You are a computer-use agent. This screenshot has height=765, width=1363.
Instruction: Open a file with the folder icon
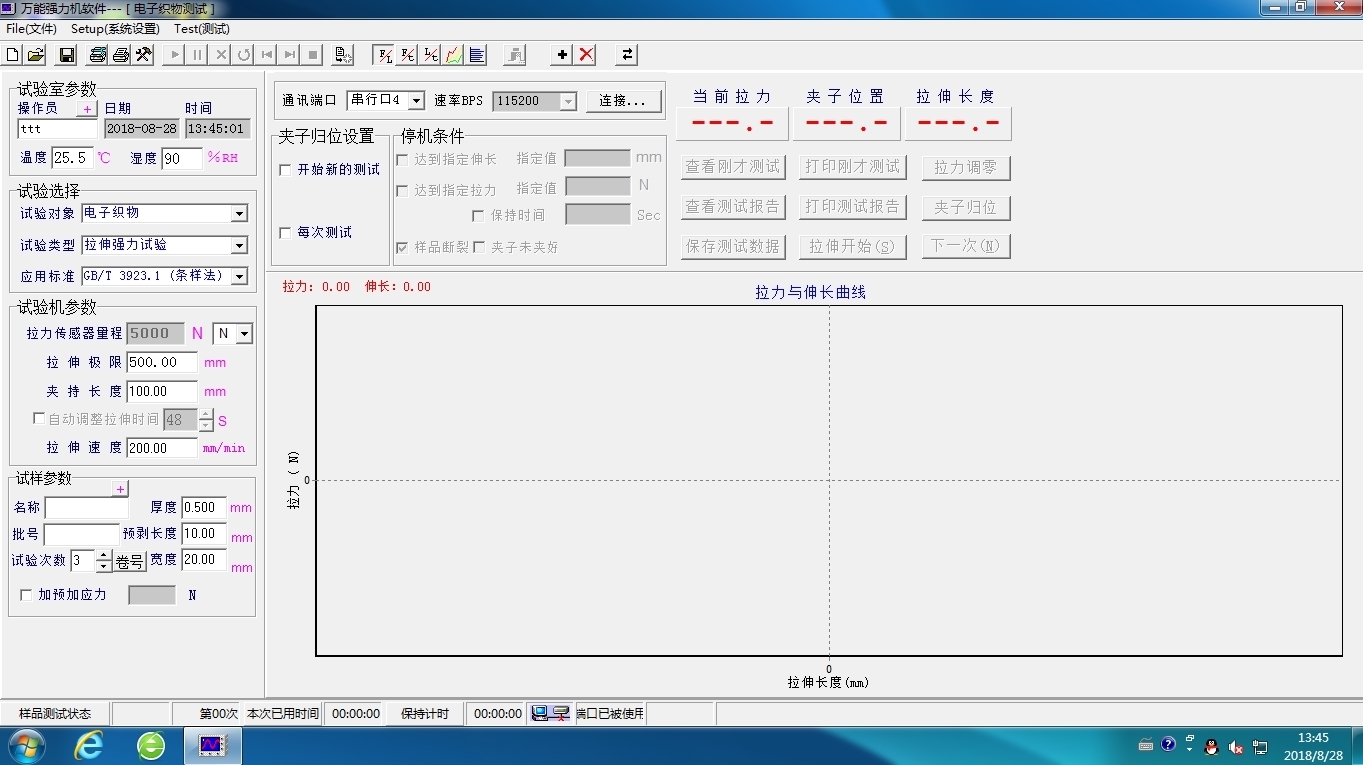[x=35, y=55]
